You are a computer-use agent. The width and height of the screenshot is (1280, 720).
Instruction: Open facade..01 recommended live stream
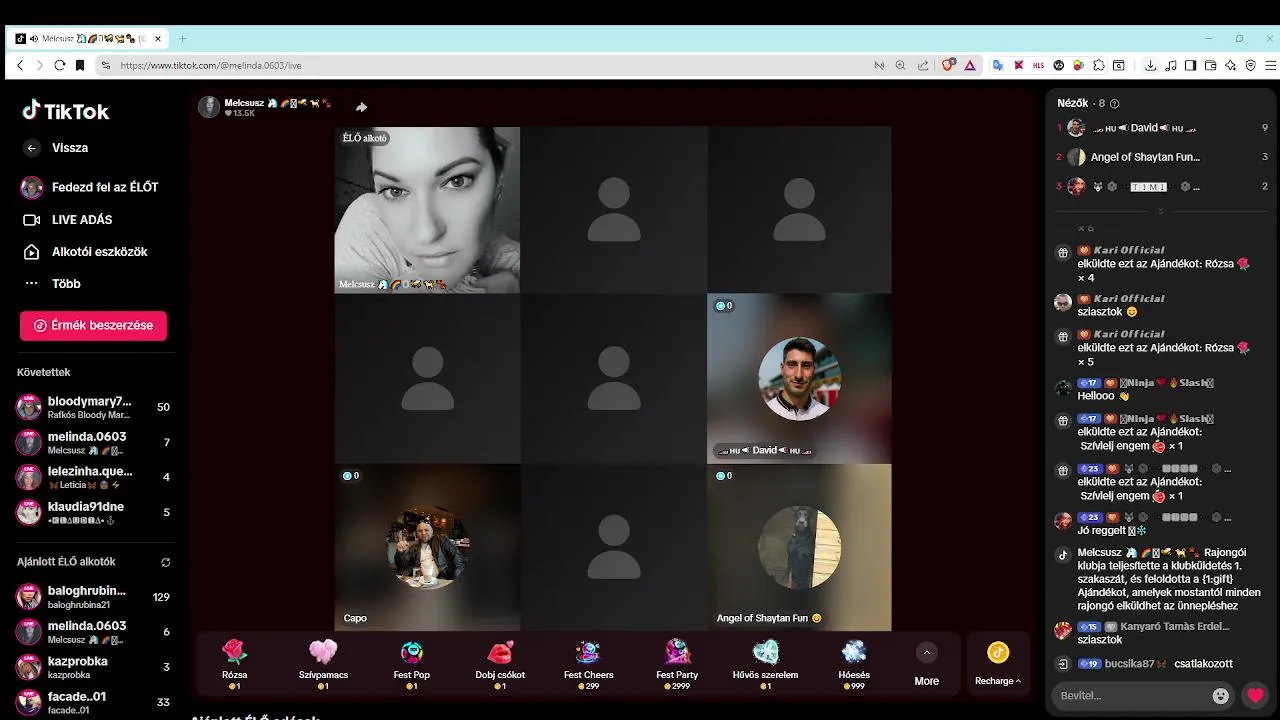coord(93,702)
